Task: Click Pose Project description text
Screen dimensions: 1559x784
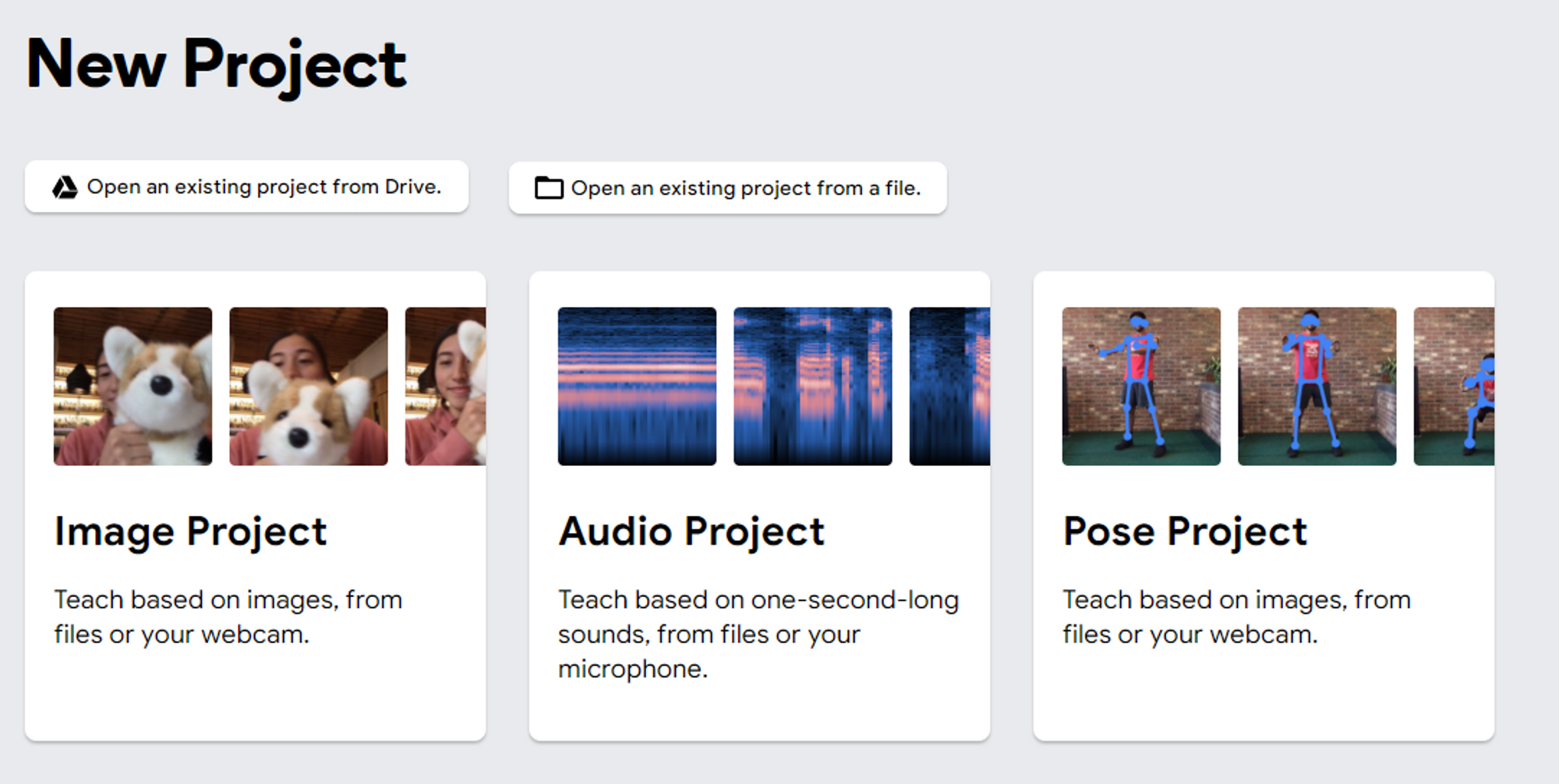Action: (x=1237, y=617)
